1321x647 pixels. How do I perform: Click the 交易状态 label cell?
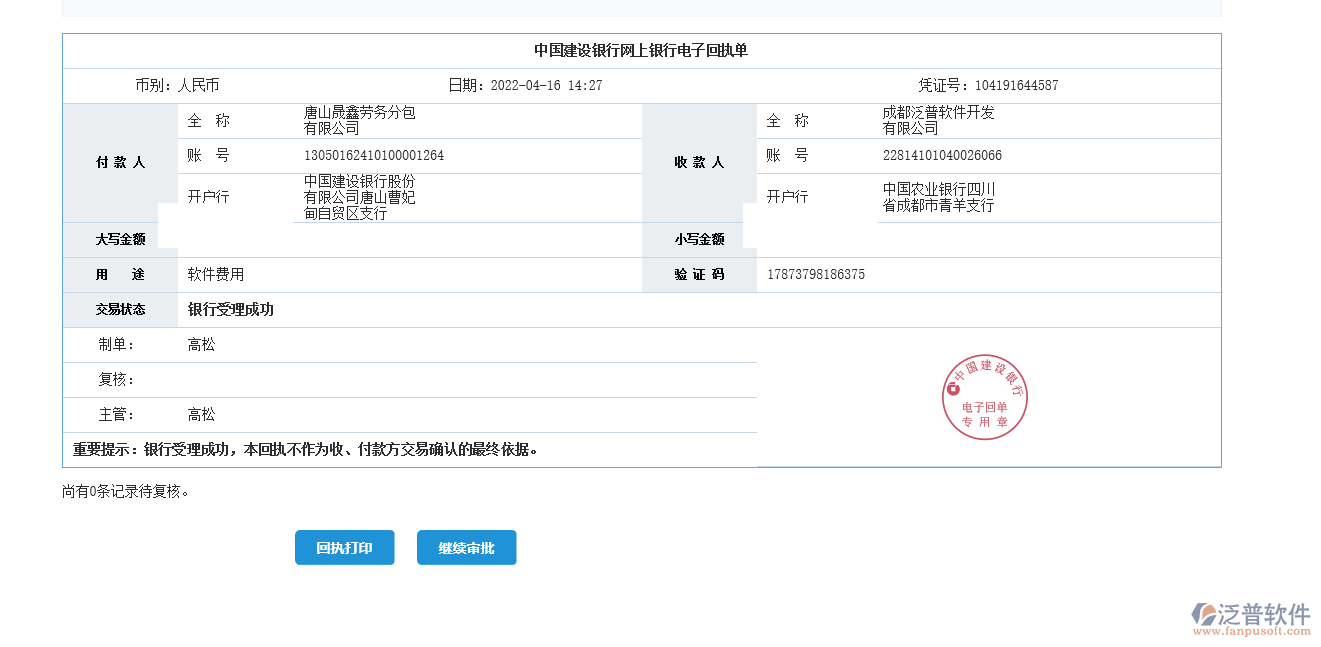(x=120, y=309)
